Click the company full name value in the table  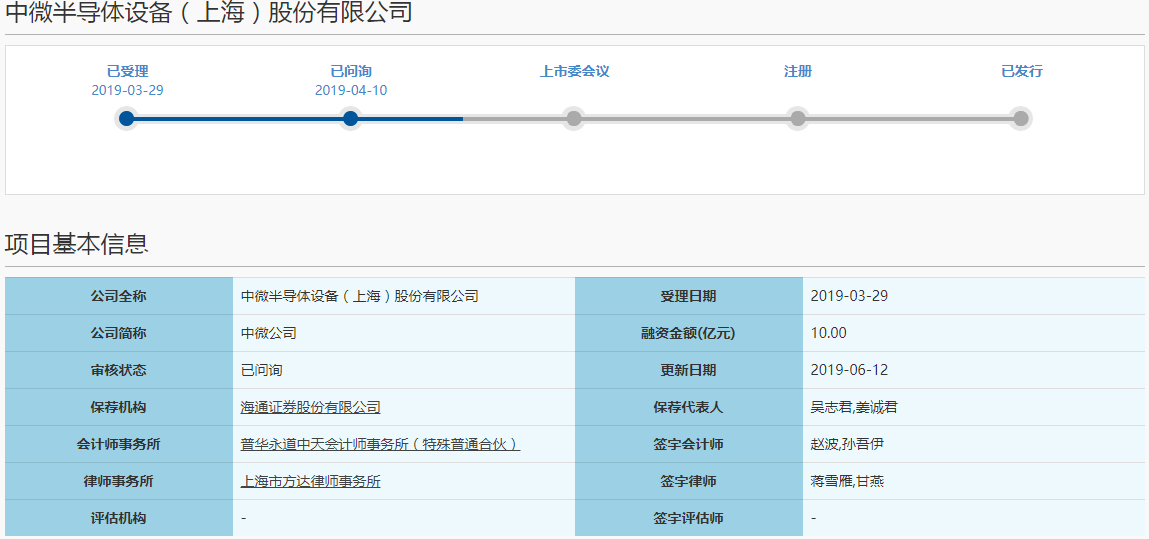360,297
